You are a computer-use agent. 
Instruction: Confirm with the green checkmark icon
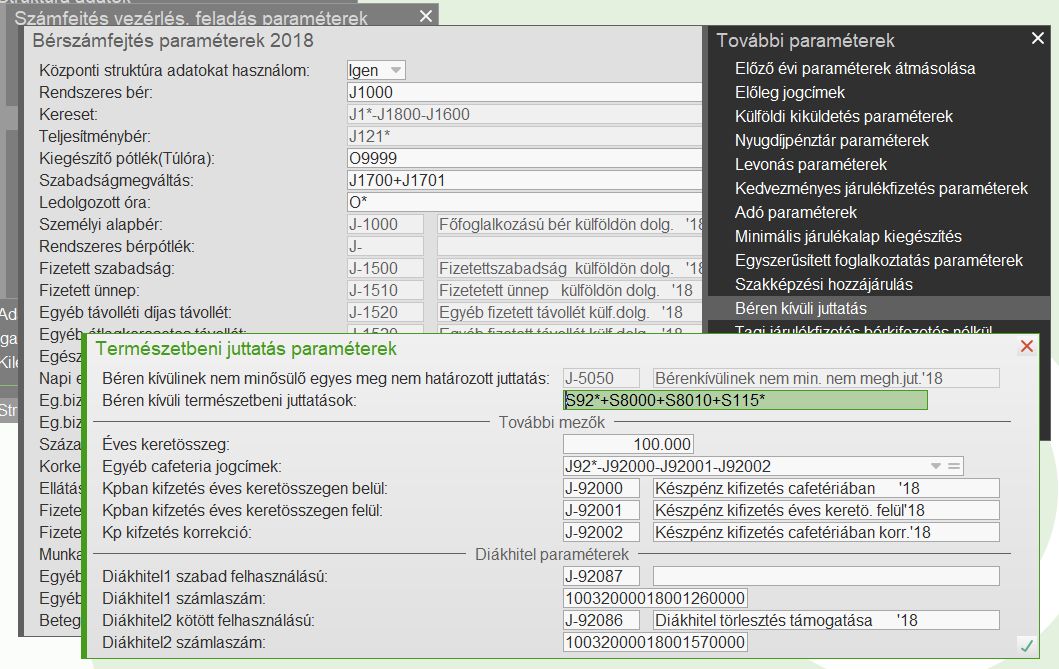tap(1027, 646)
